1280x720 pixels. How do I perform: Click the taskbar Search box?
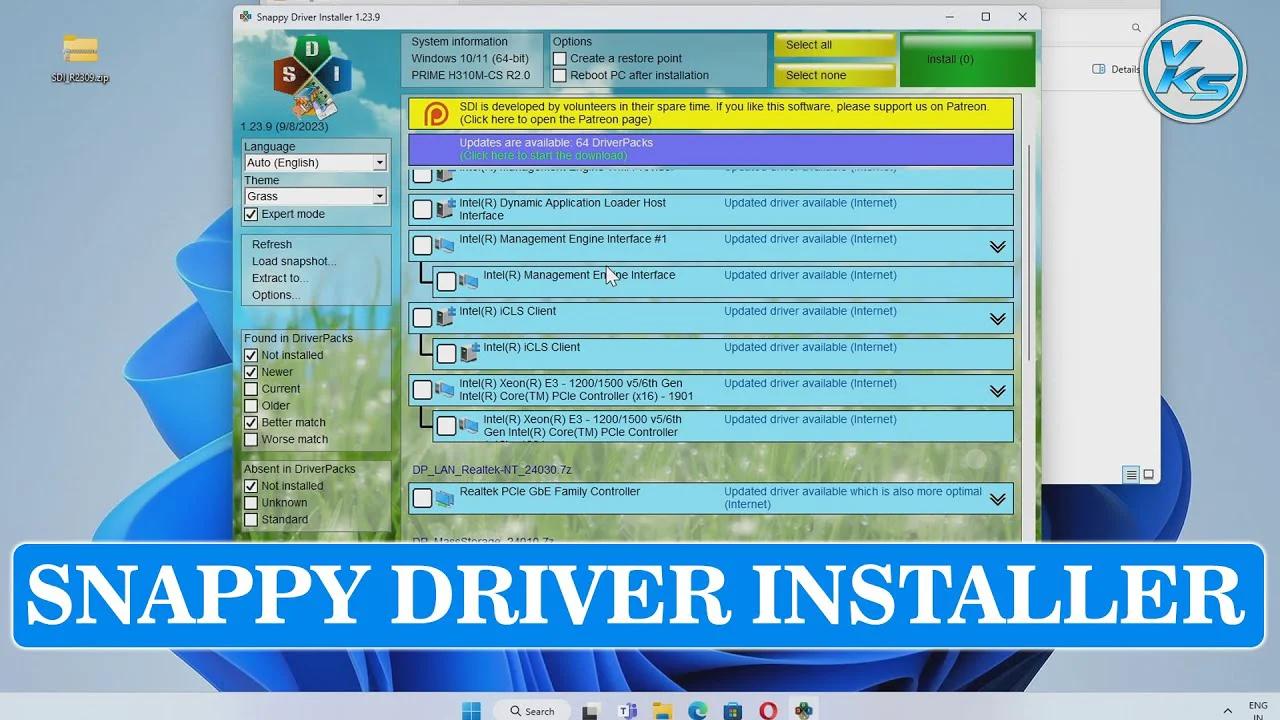(x=533, y=710)
